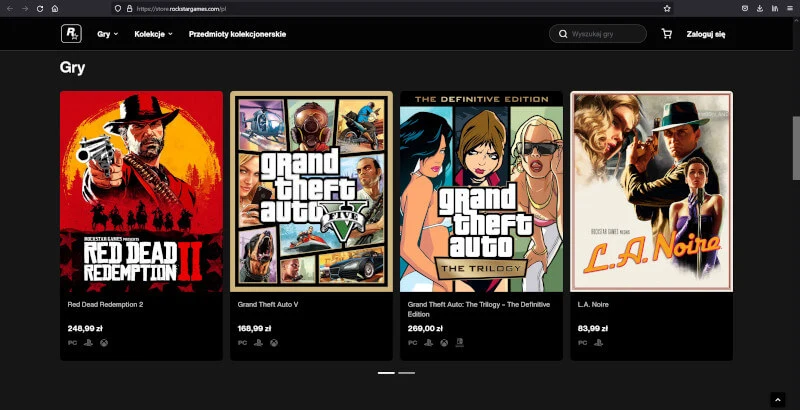Viewport: 800px width, 410px height.
Task: Click the Trilogy – The Definitive Edition title
Action: coord(479,309)
